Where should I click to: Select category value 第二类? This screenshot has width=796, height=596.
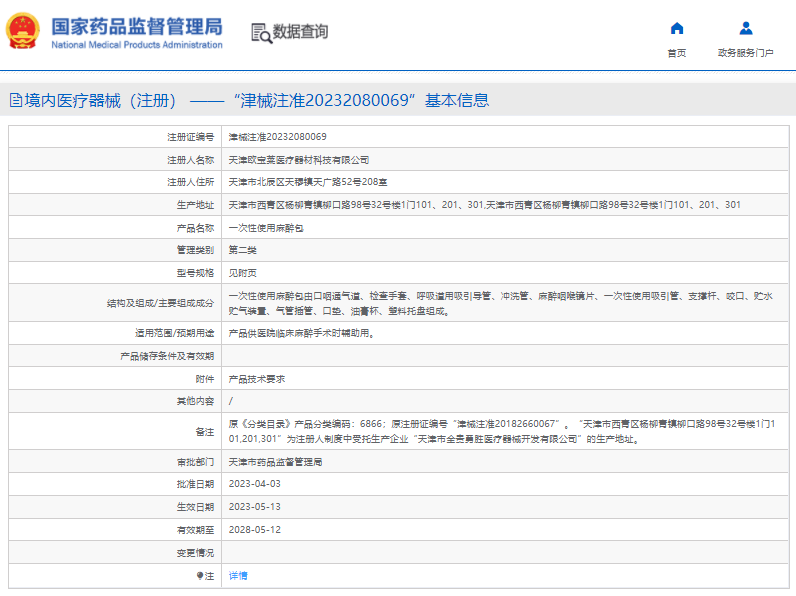[243, 250]
